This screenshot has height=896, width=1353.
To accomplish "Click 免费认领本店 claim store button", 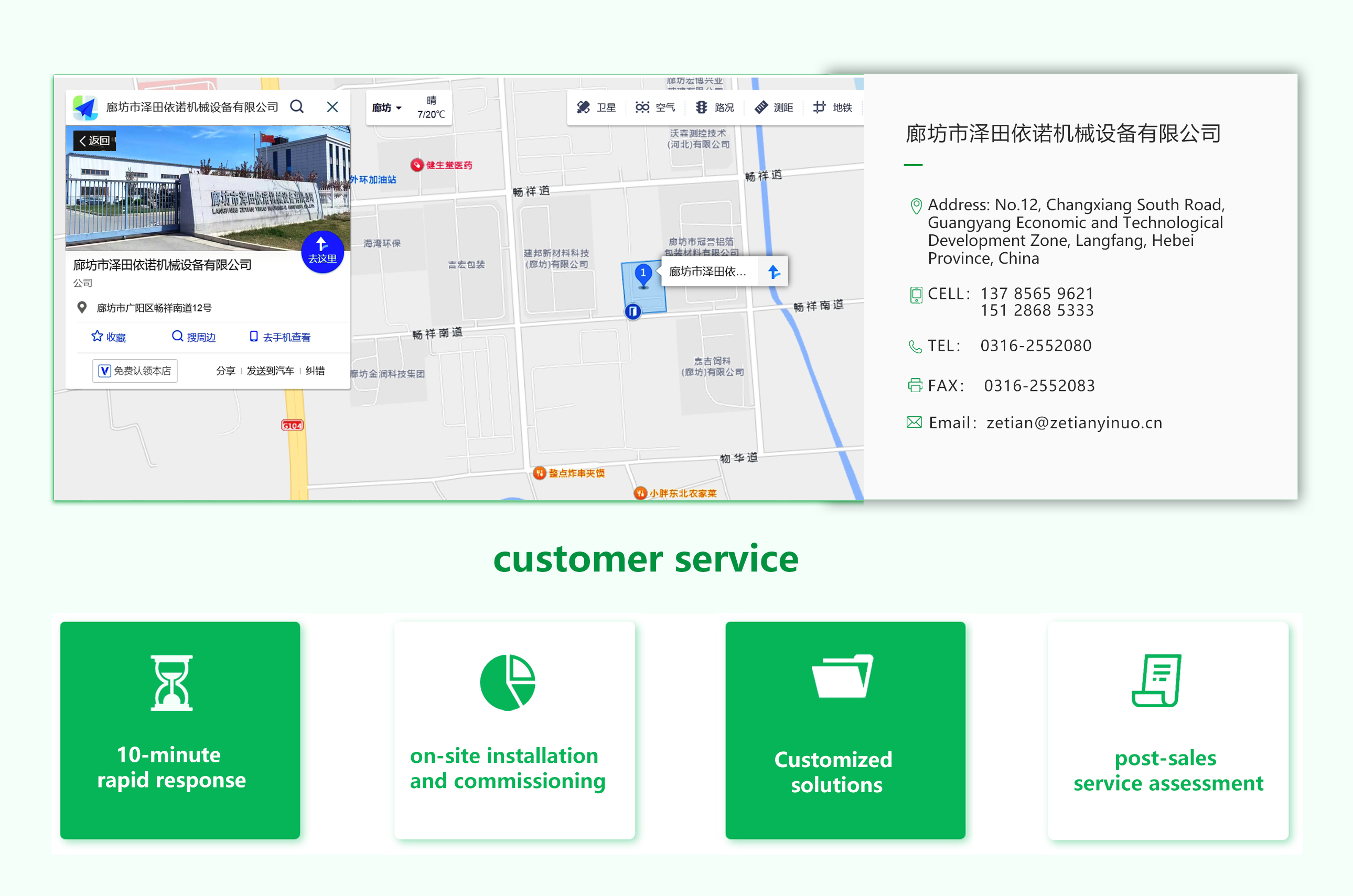I will click(135, 371).
